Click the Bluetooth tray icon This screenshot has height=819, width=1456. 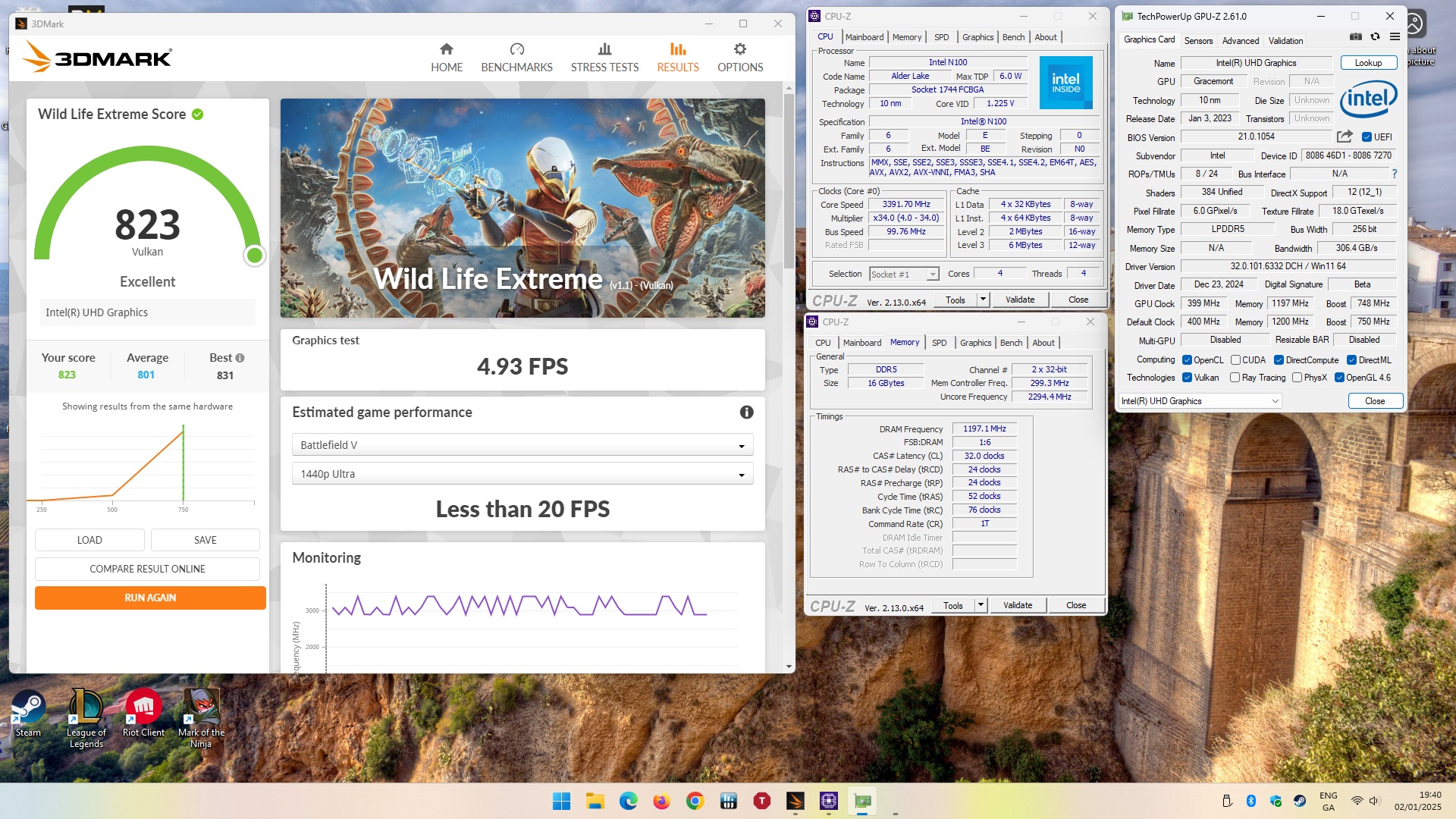click(x=1251, y=801)
